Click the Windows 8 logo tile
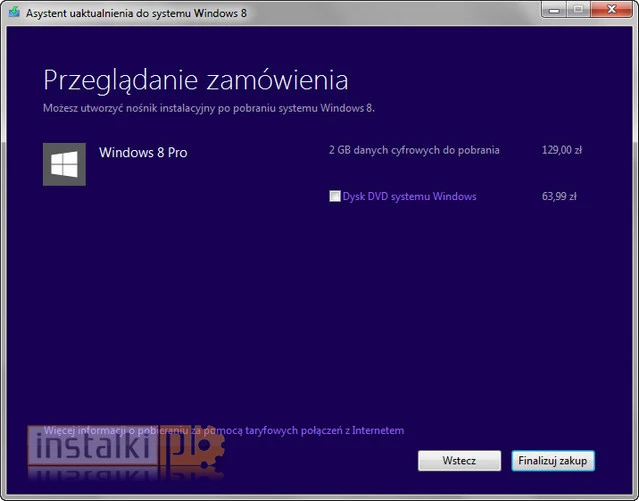Viewport: 639px width, 501px height. 64,164
